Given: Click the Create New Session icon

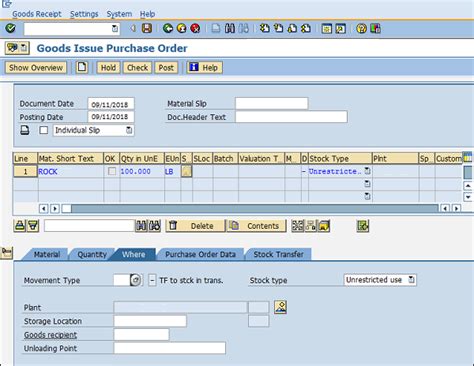Looking at the screenshot, I should click(x=327, y=29).
